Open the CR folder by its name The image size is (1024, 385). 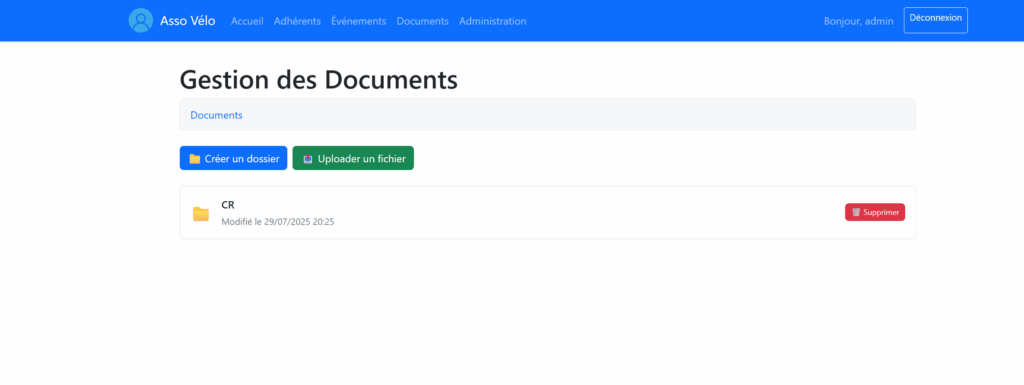tap(228, 205)
